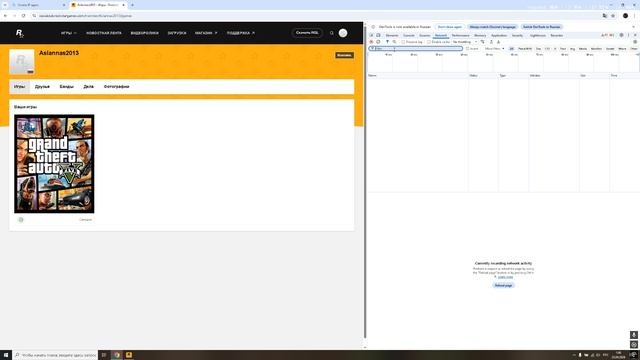Expand the ИГРЫ navigation dropdown
640x360 pixels.
(69, 33)
